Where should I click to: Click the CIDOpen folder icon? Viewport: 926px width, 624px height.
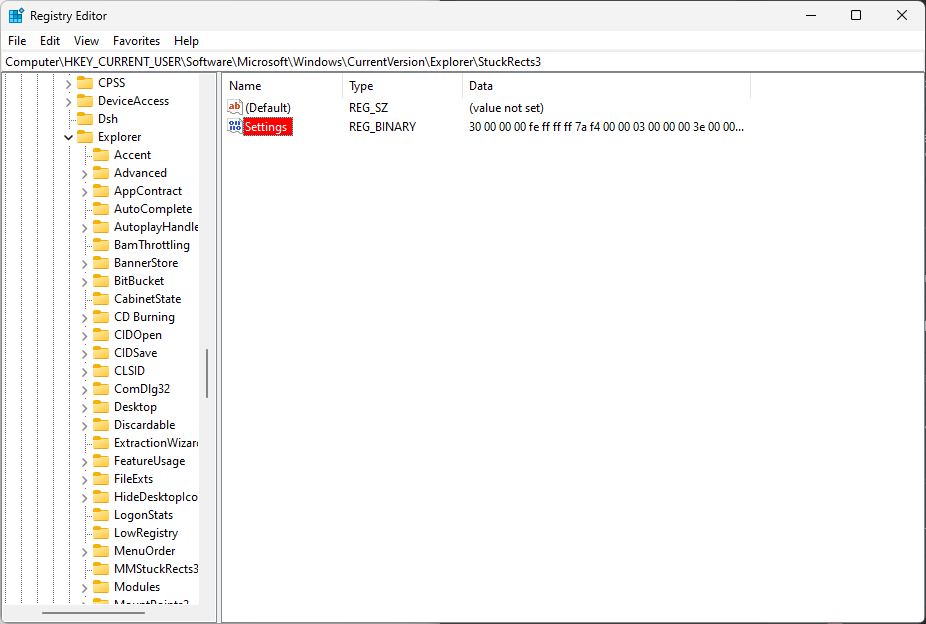coord(101,334)
